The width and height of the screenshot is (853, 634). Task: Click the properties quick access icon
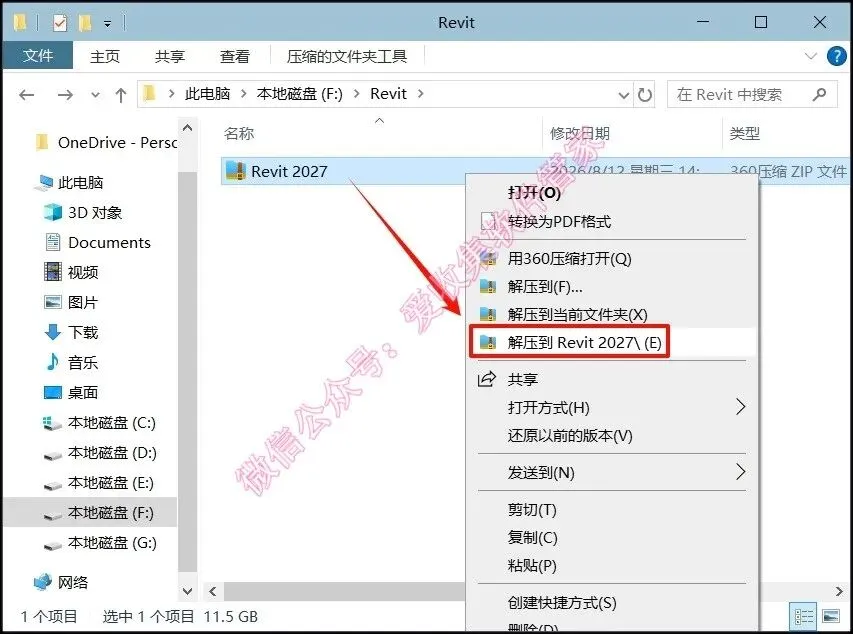[x=60, y=23]
